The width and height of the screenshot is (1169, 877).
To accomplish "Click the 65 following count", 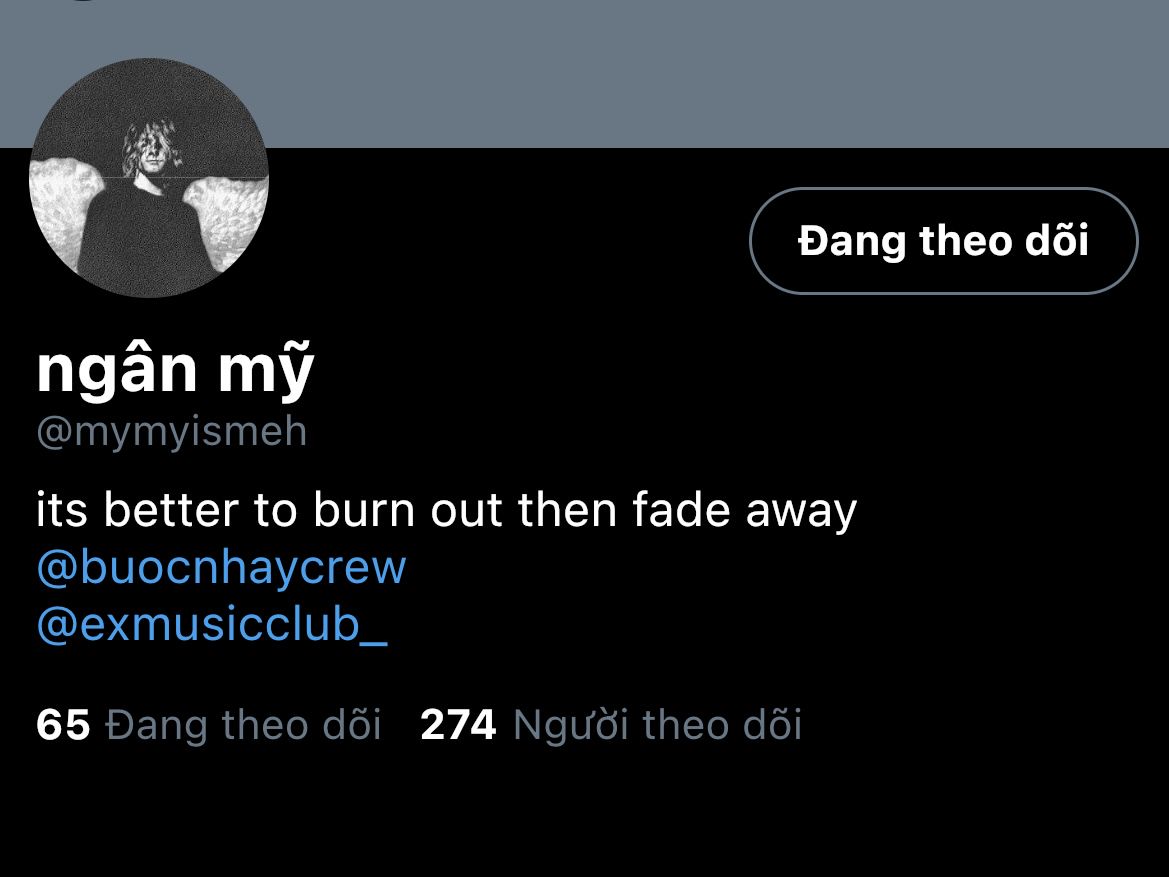I will 63,725.
